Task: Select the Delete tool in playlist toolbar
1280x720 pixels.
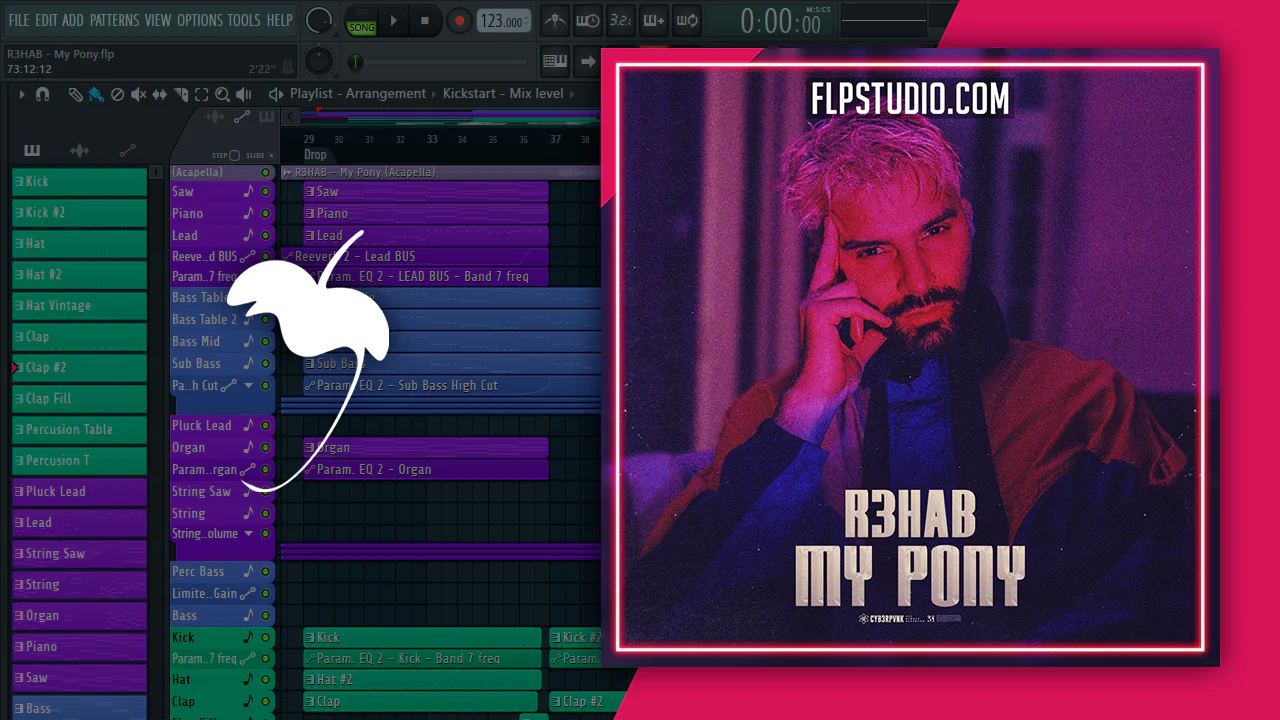Action: tap(117, 94)
